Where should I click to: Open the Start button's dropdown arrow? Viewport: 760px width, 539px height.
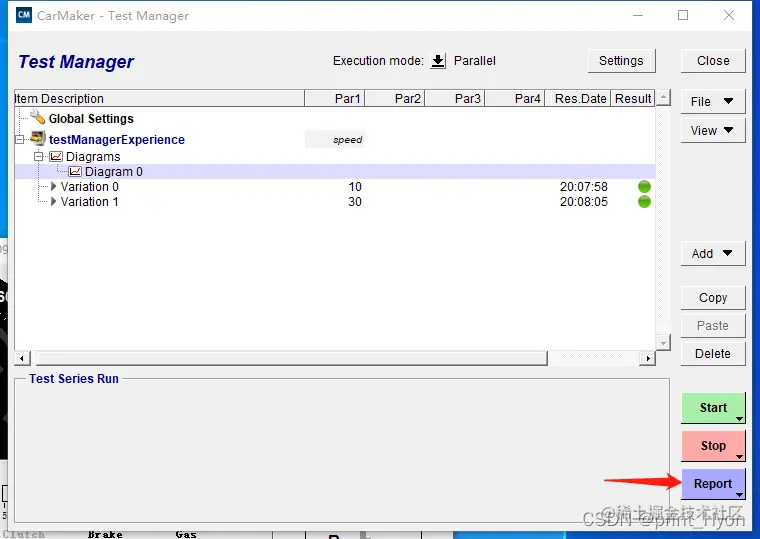point(739,419)
